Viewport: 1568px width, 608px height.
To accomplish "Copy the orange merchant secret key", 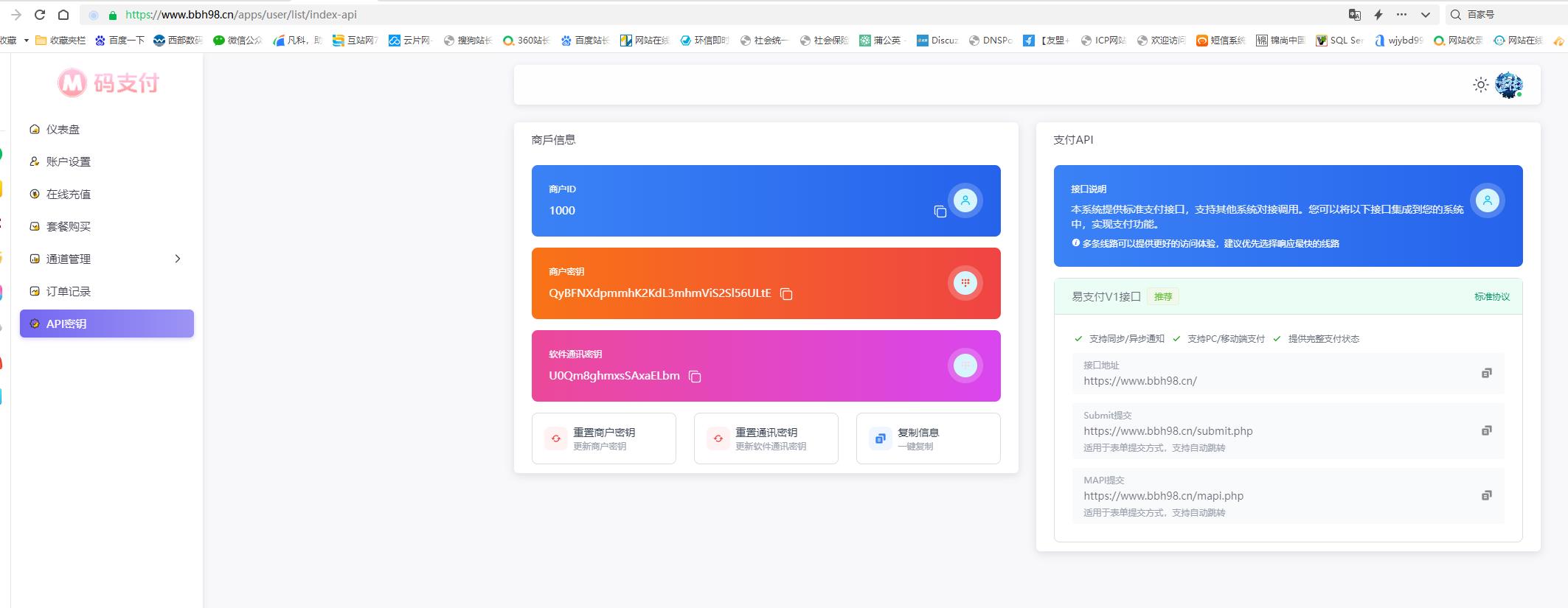I will pyautogui.click(x=786, y=294).
